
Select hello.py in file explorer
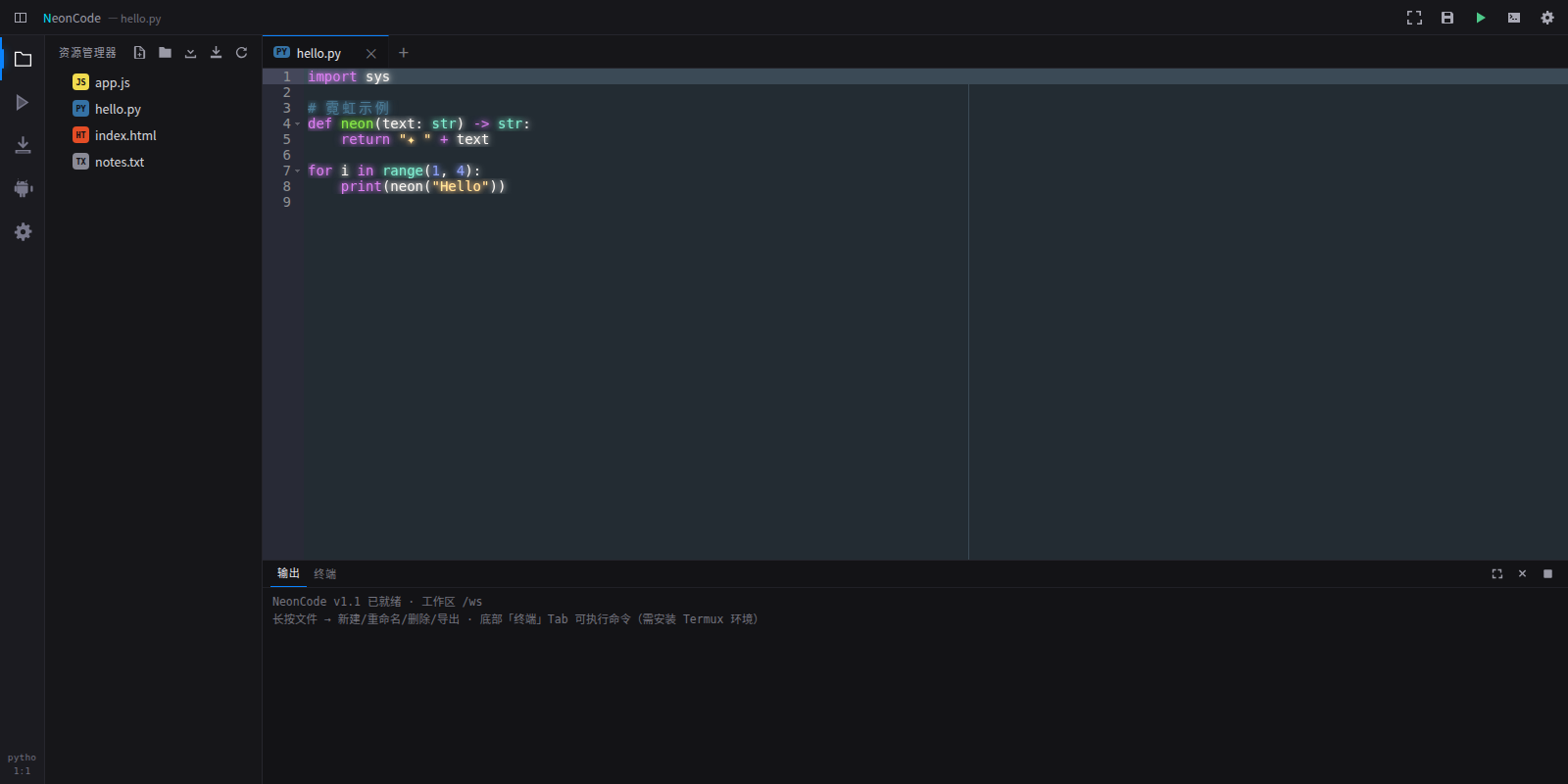click(154, 109)
